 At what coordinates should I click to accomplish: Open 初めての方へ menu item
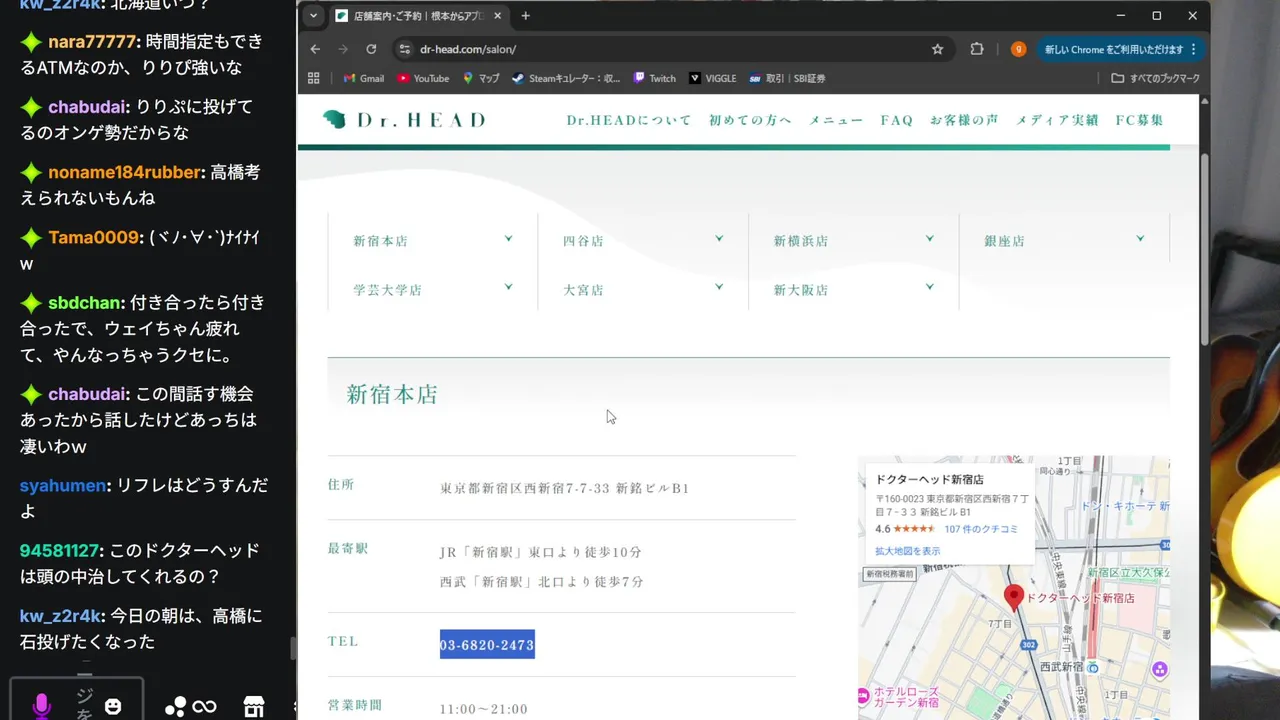[750, 120]
